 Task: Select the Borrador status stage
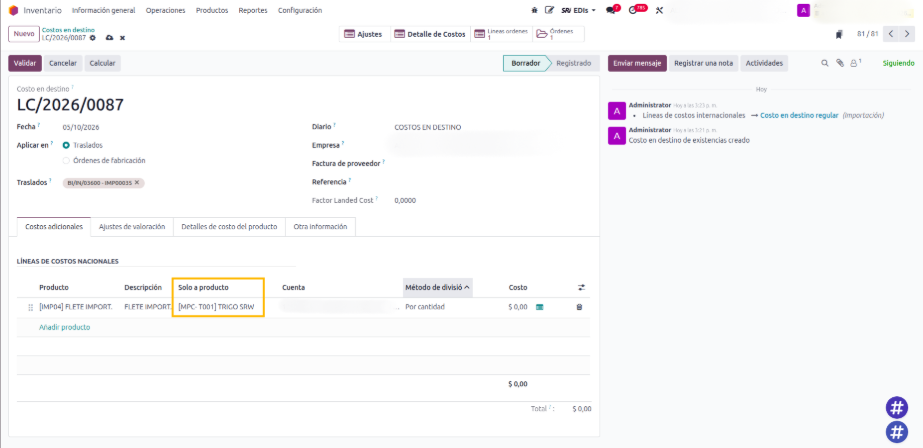click(x=526, y=63)
